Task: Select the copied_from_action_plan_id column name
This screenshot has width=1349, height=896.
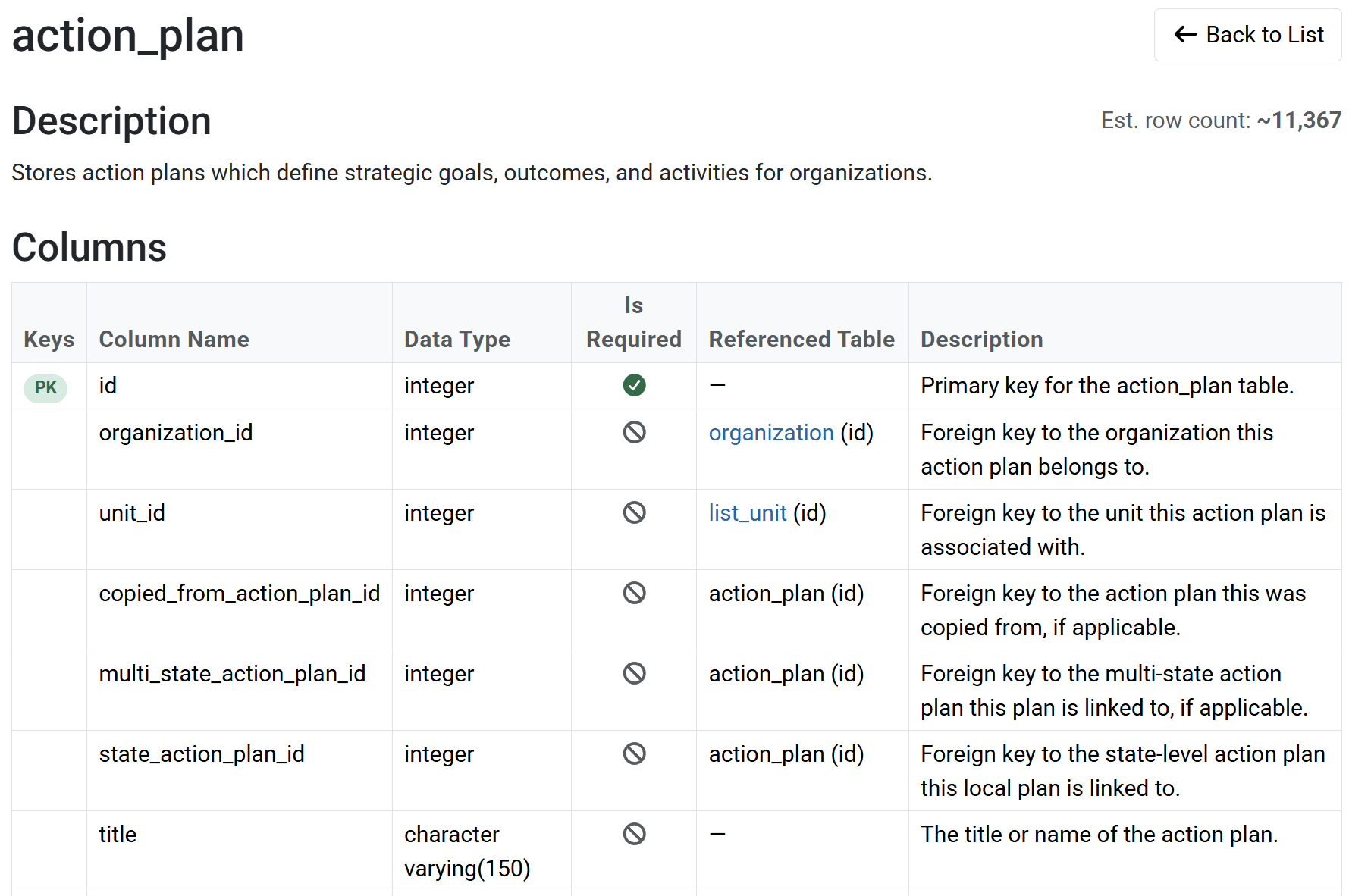Action: pos(239,594)
